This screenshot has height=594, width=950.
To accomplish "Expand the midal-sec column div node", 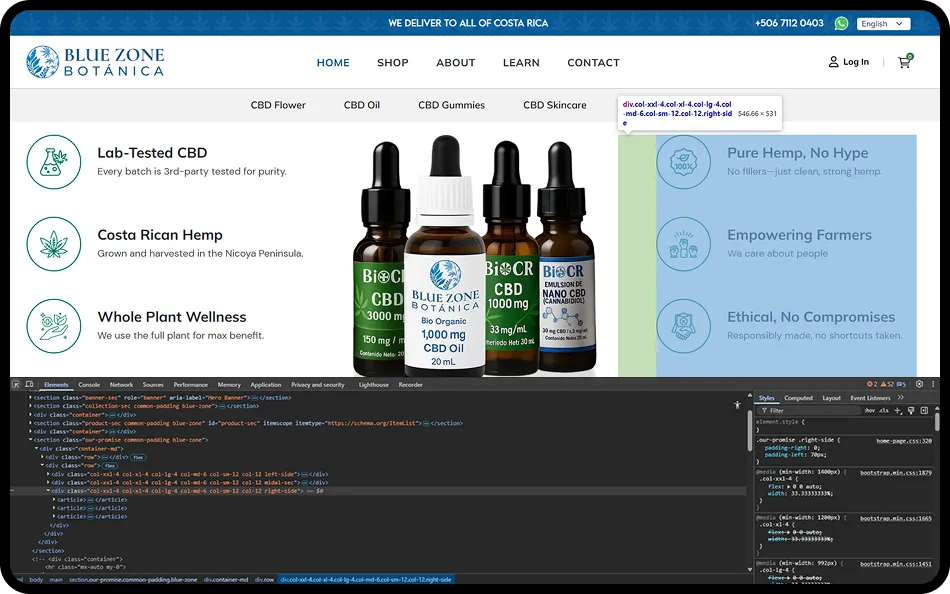I will tap(48, 482).
